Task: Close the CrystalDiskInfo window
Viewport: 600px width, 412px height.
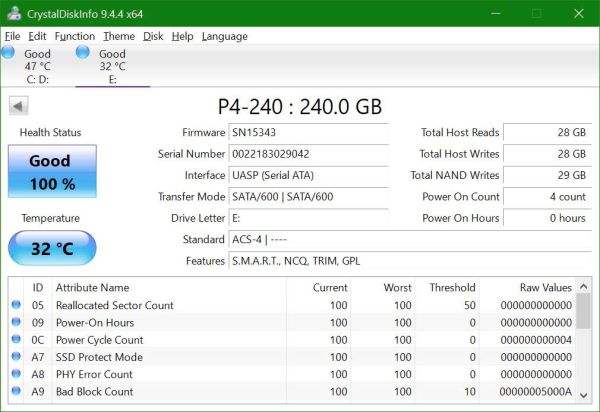Action: pos(579,13)
